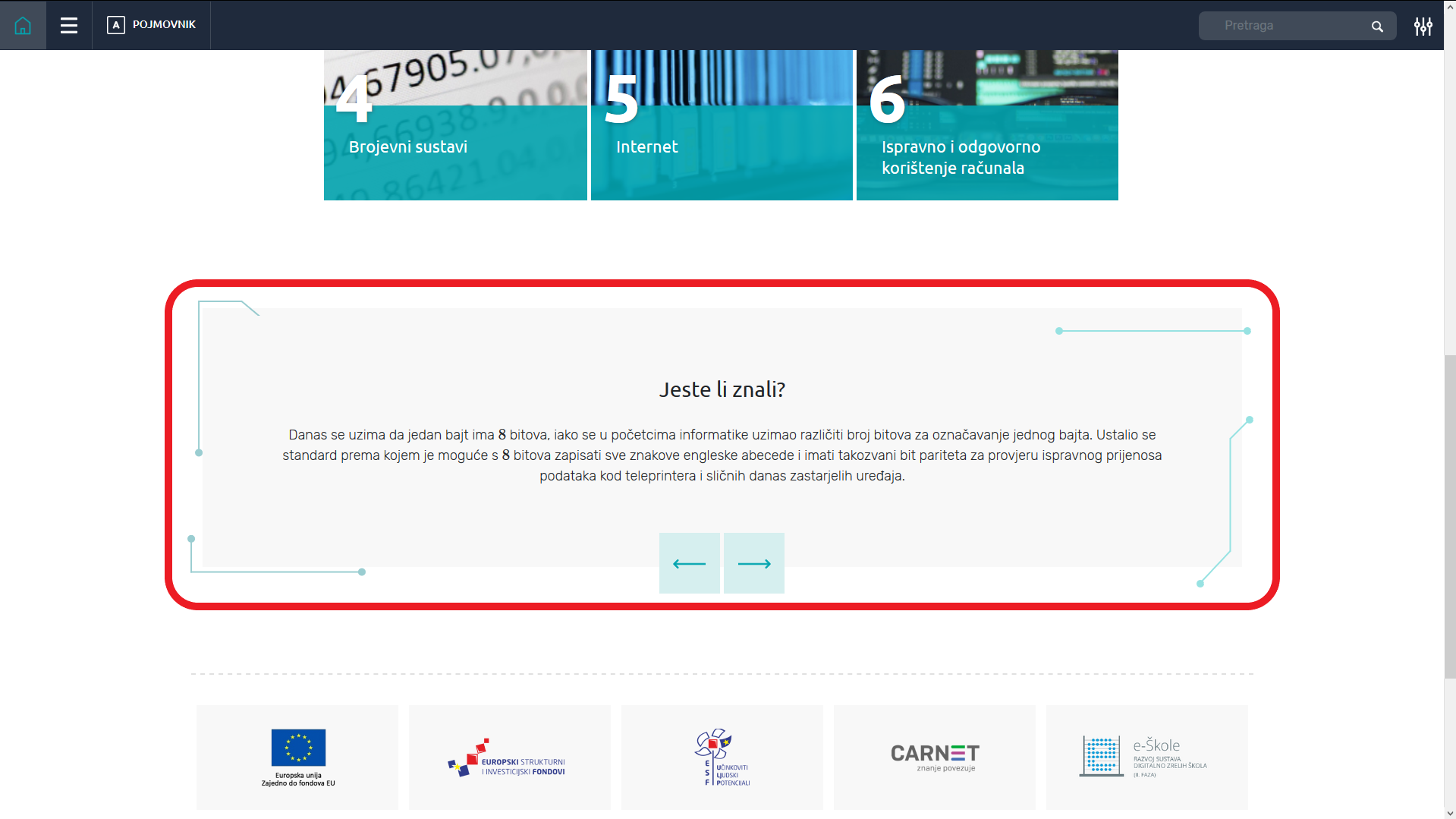Click the search magnifier icon
The image size is (1456, 819).
pos(1377,27)
